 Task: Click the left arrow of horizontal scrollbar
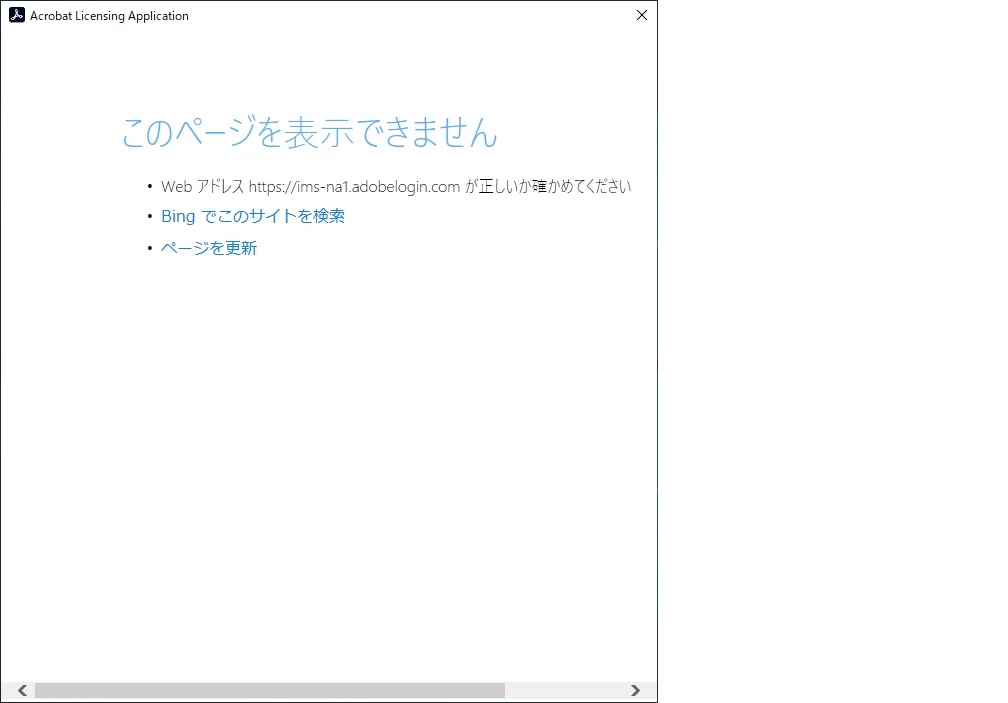[22, 690]
